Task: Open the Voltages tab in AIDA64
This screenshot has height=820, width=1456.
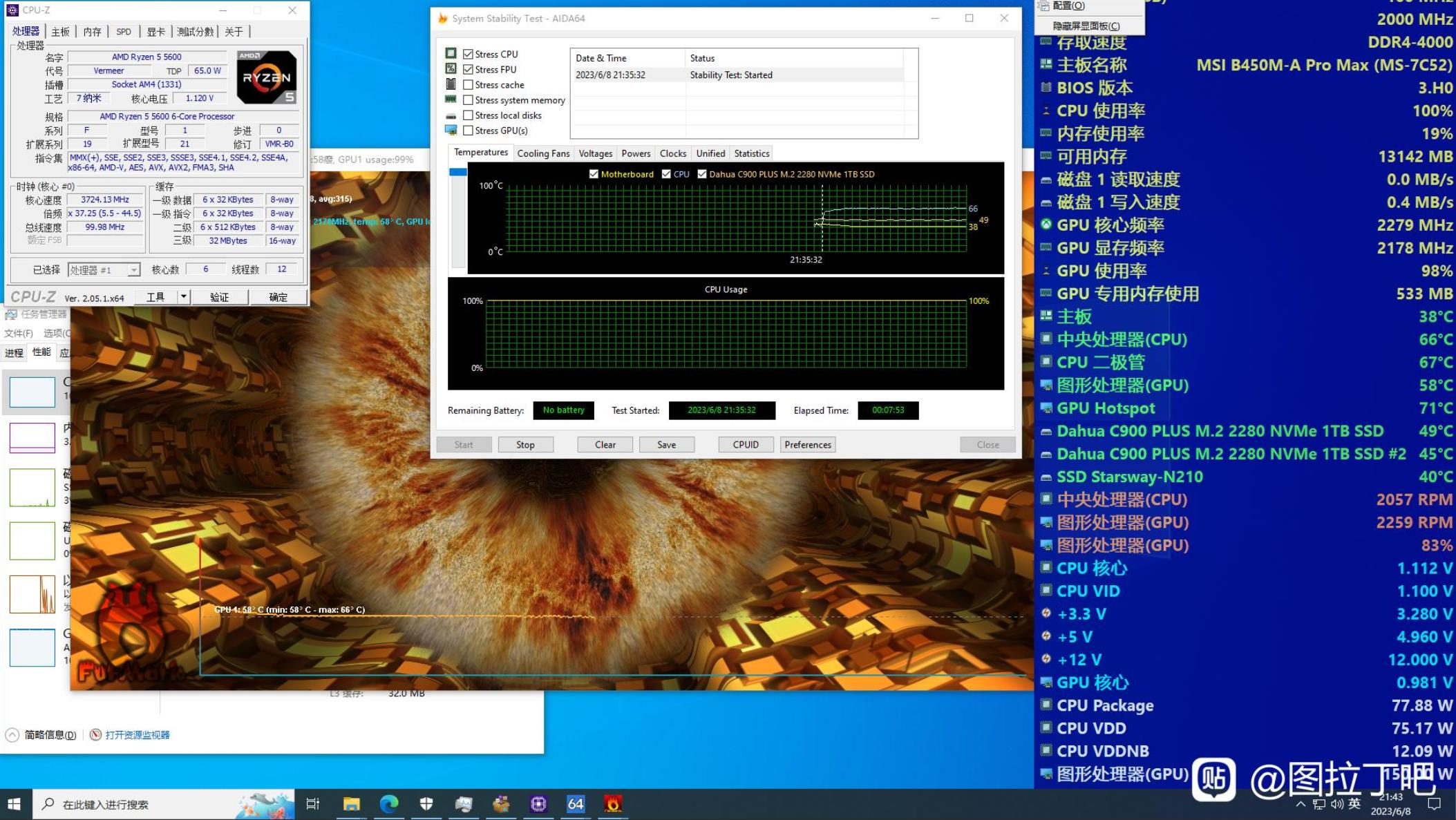Action: pos(595,153)
